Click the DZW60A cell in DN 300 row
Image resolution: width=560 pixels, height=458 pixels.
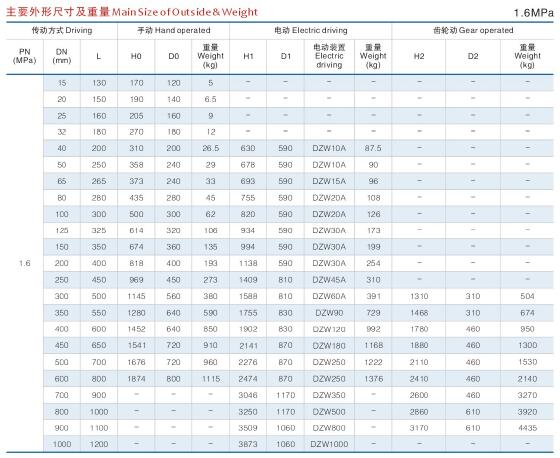[329, 296]
